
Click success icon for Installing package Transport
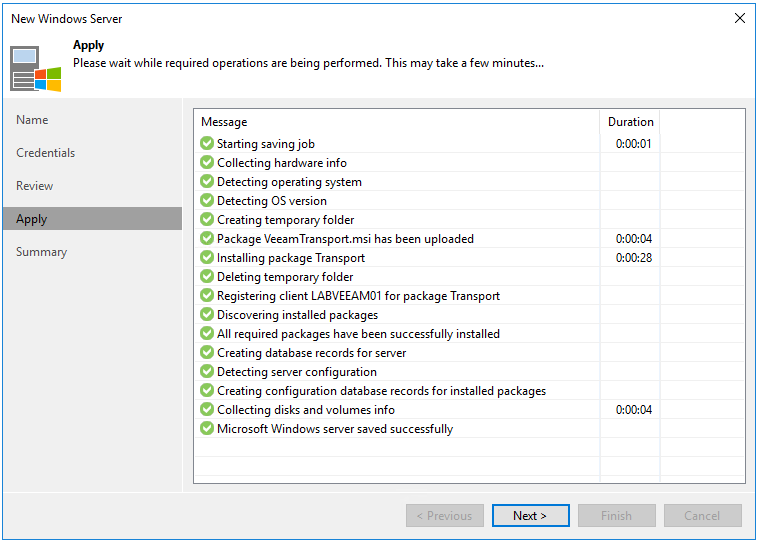click(207, 258)
